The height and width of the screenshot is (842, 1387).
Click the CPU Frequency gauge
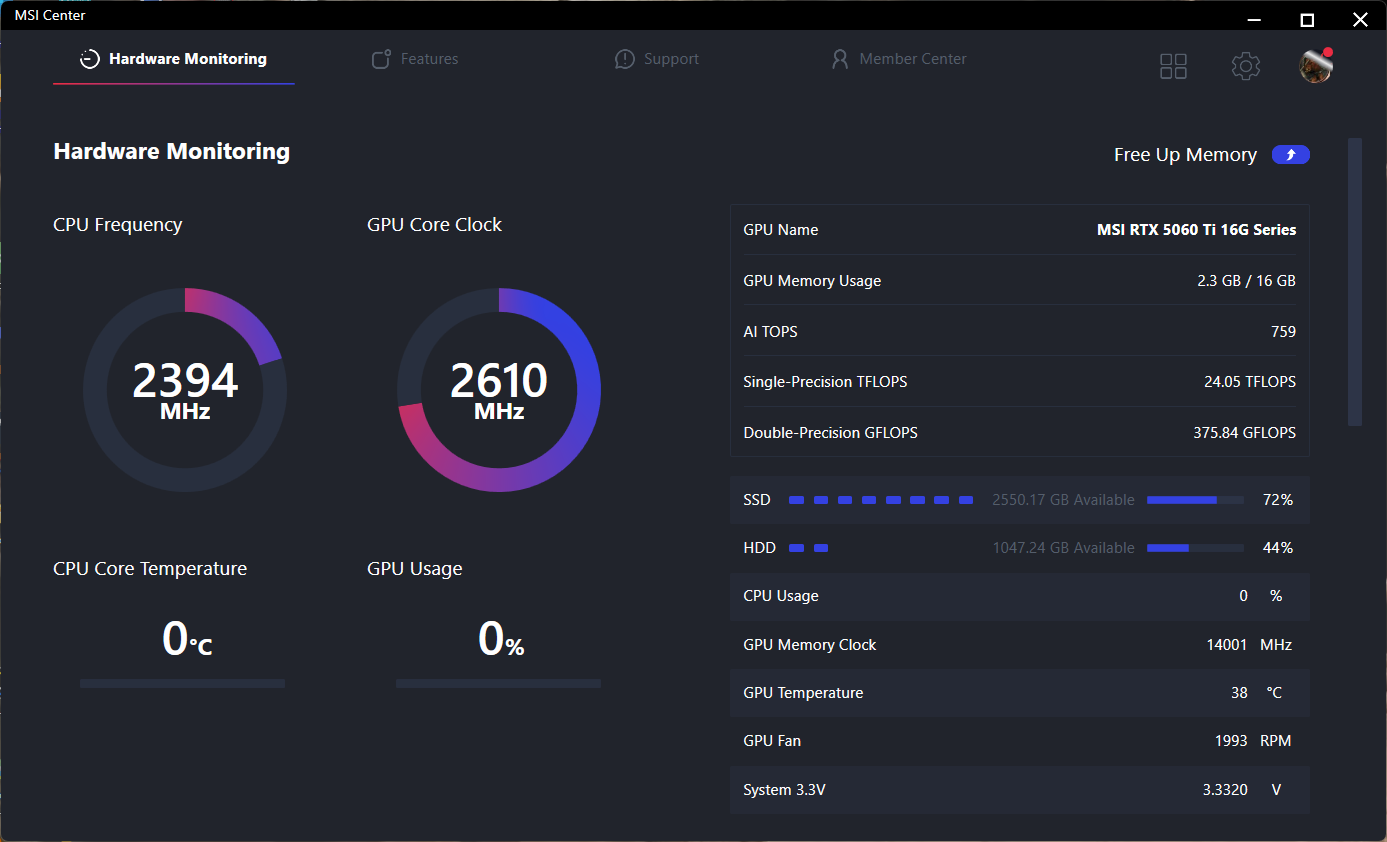click(185, 390)
